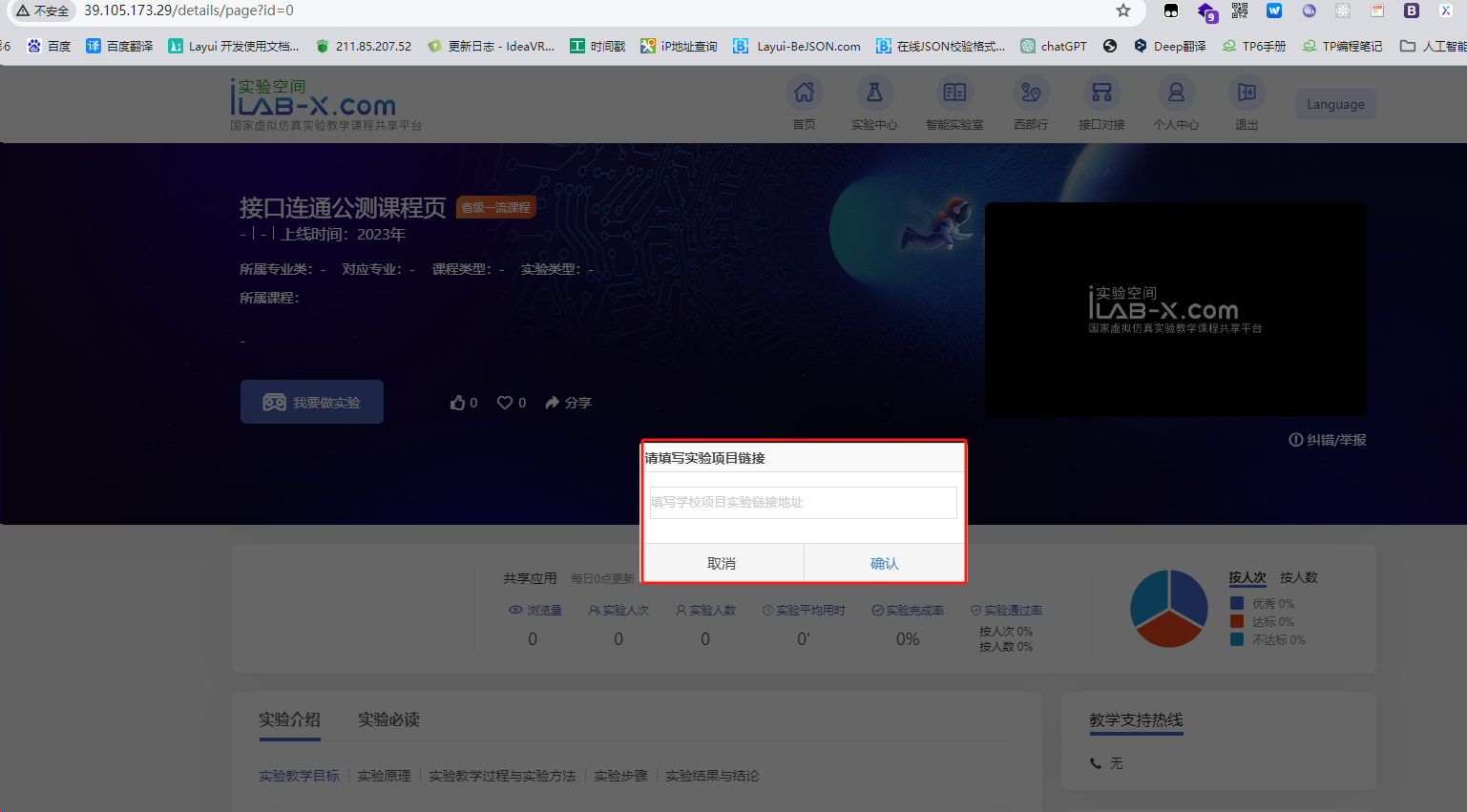Click the 实验通过率 statistic label
This screenshot has width=1467, height=812.
coord(1006,611)
